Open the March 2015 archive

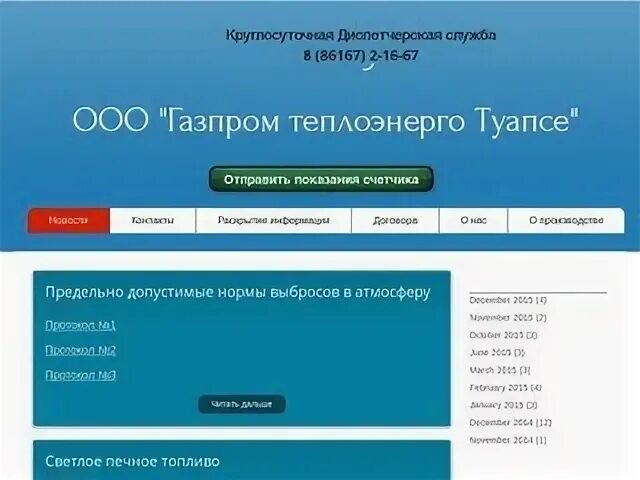point(500,370)
